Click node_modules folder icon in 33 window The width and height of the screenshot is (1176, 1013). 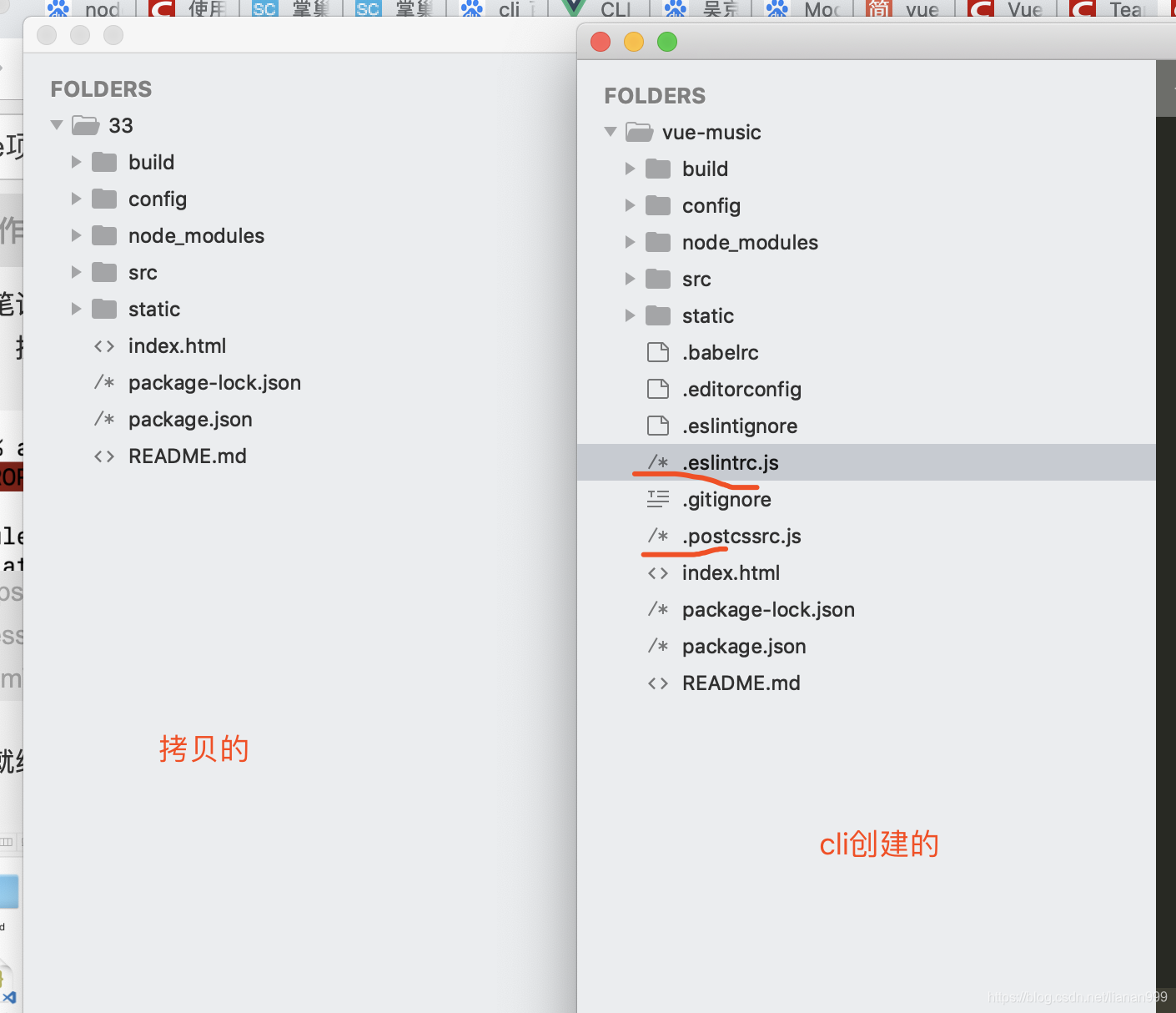(x=104, y=235)
